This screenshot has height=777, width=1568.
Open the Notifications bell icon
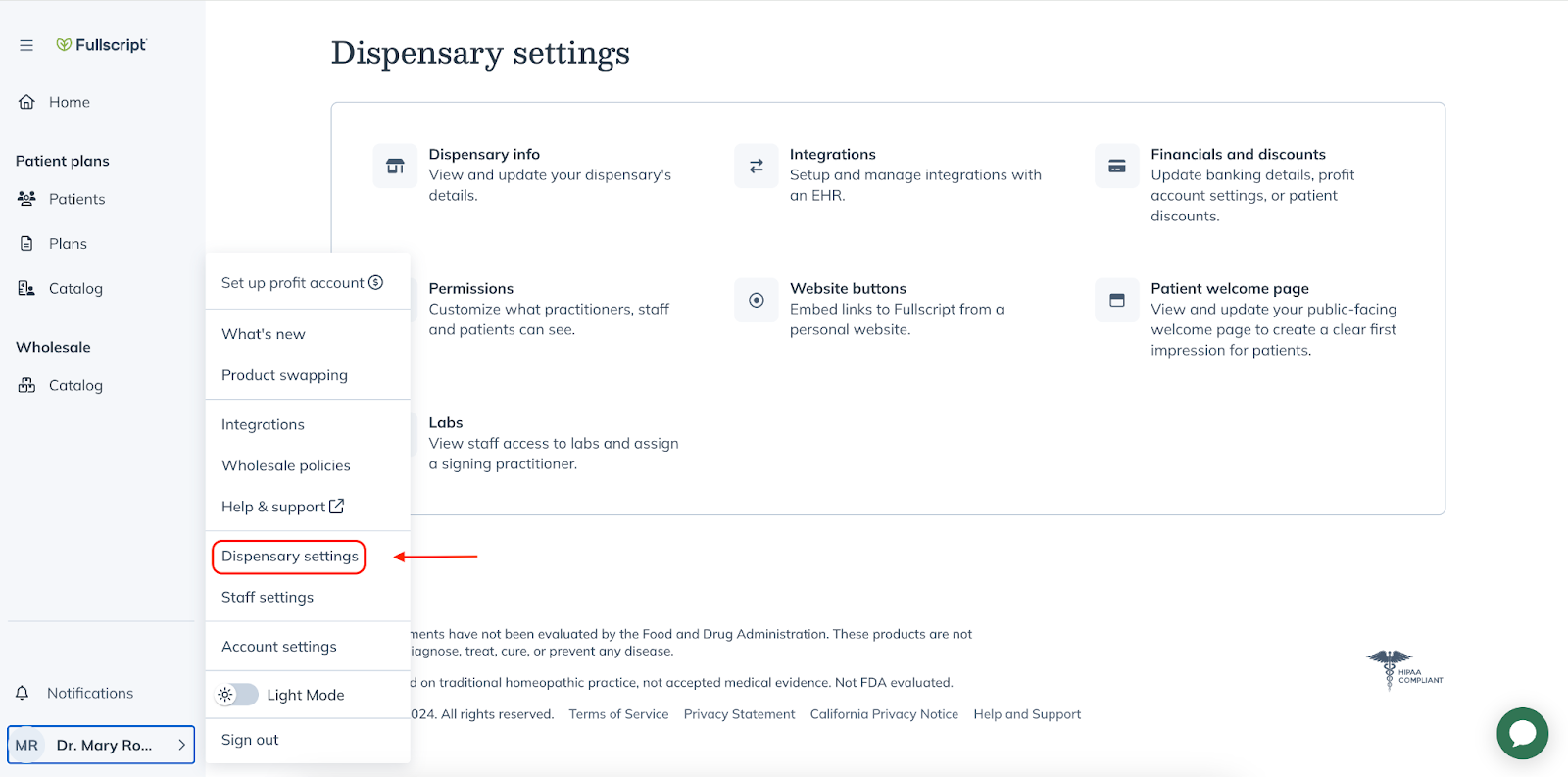pos(22,692)
